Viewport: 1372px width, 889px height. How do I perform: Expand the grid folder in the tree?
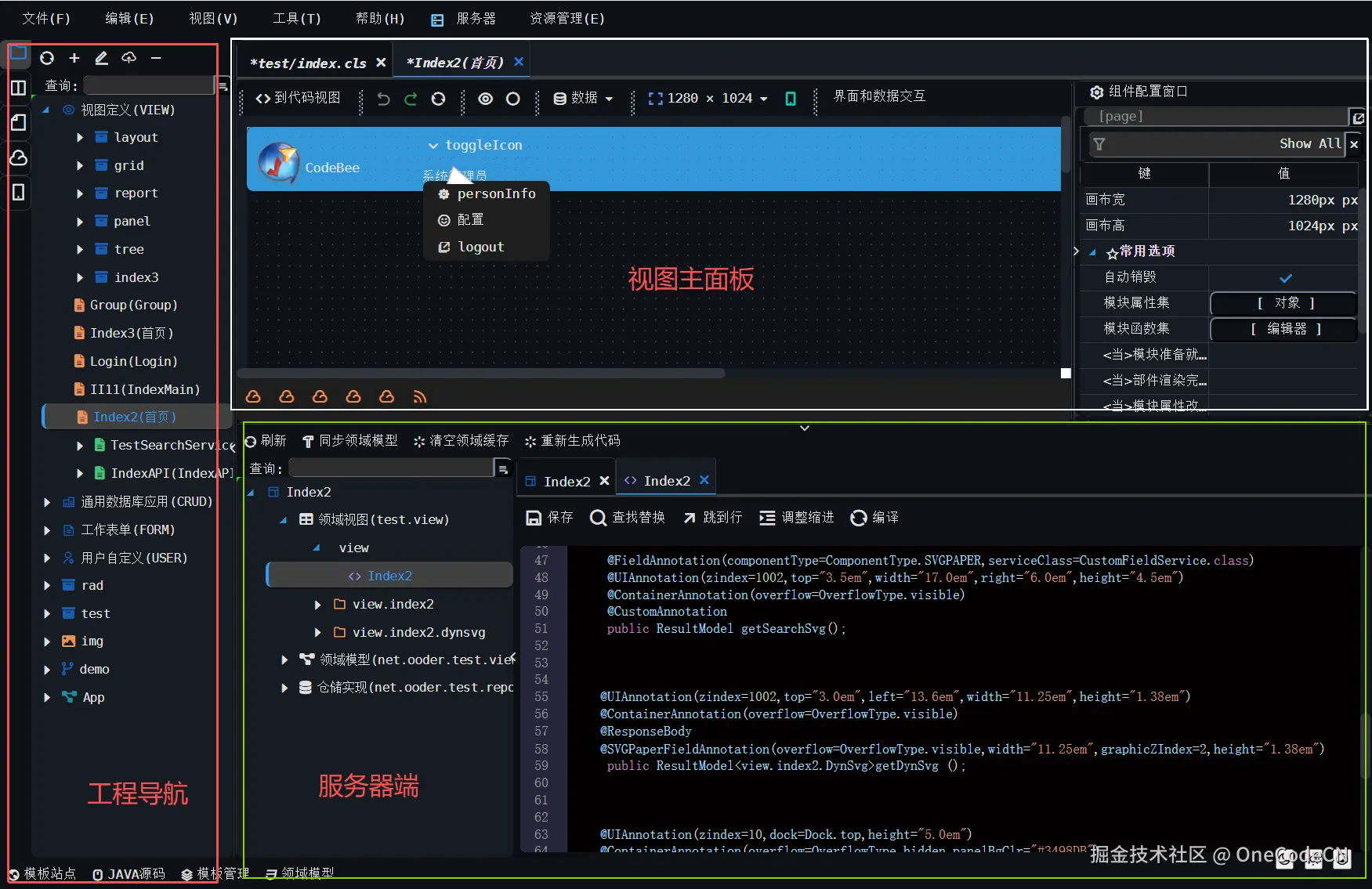80,166
